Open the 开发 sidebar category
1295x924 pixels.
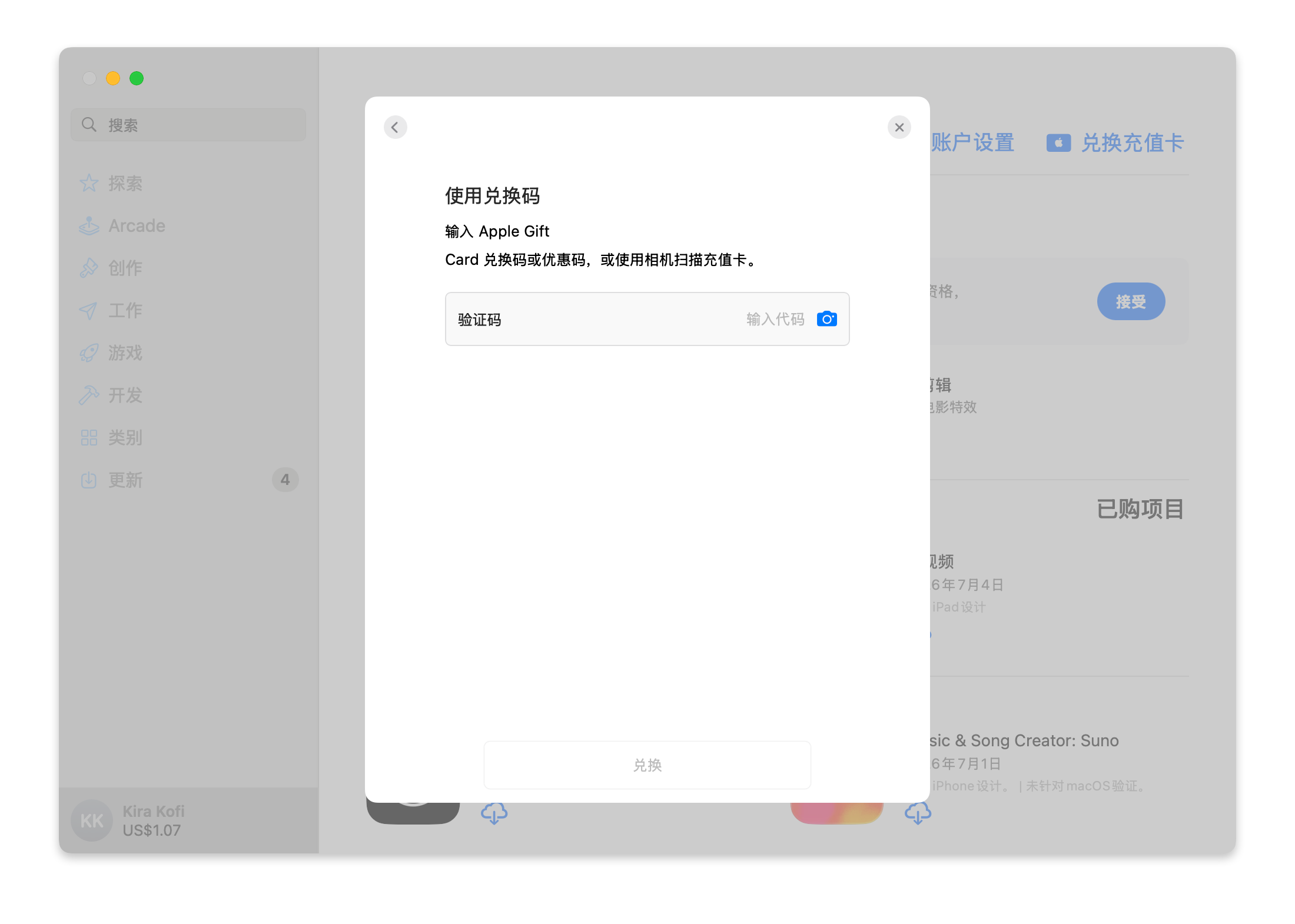coord(188,395)
